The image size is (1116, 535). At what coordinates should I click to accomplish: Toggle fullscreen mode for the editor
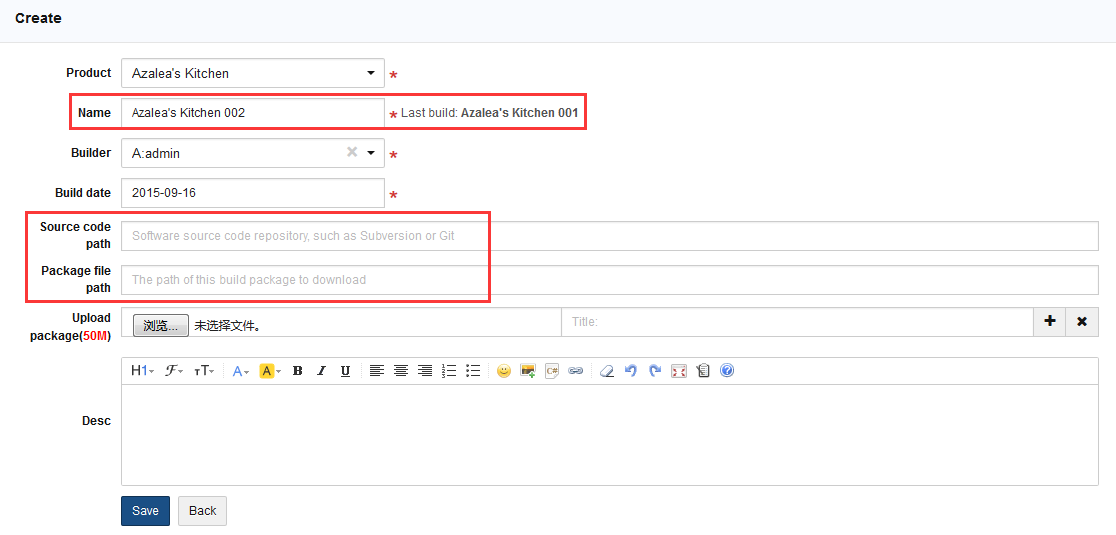pos(679,371)
